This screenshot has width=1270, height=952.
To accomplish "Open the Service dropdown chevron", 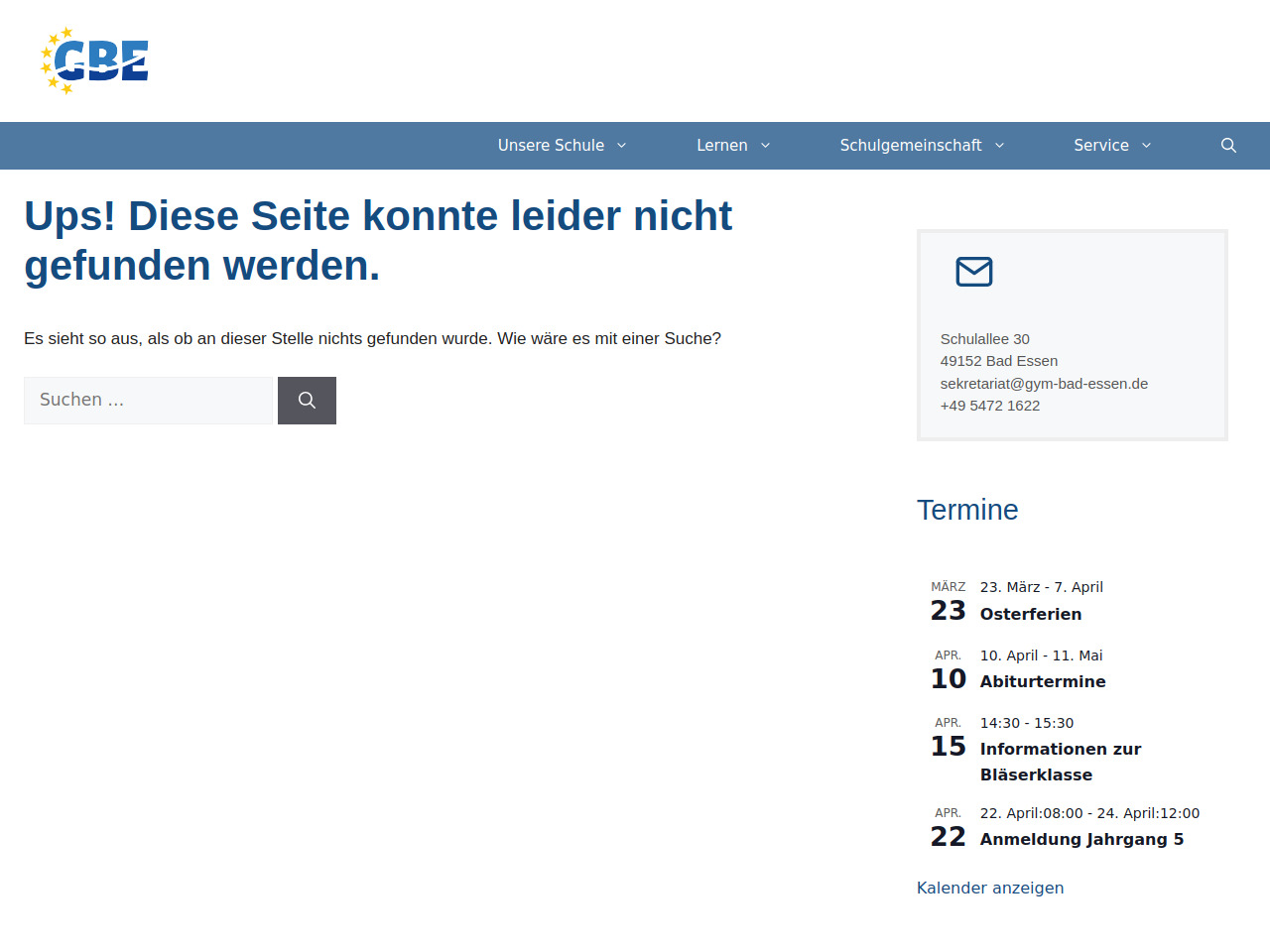I will tap(1147, 146).
